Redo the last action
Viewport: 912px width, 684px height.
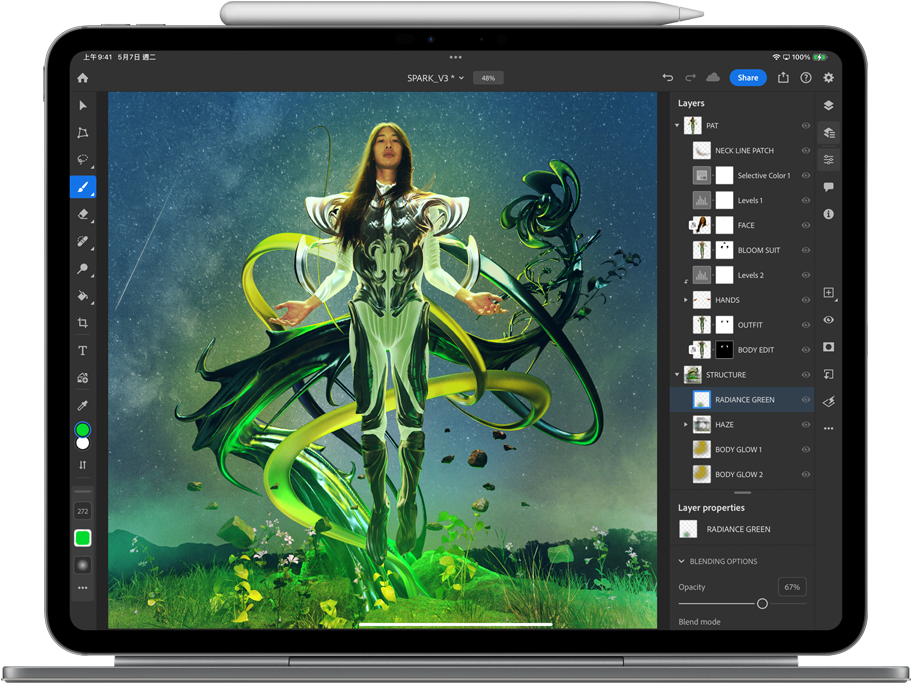[690, 77]
